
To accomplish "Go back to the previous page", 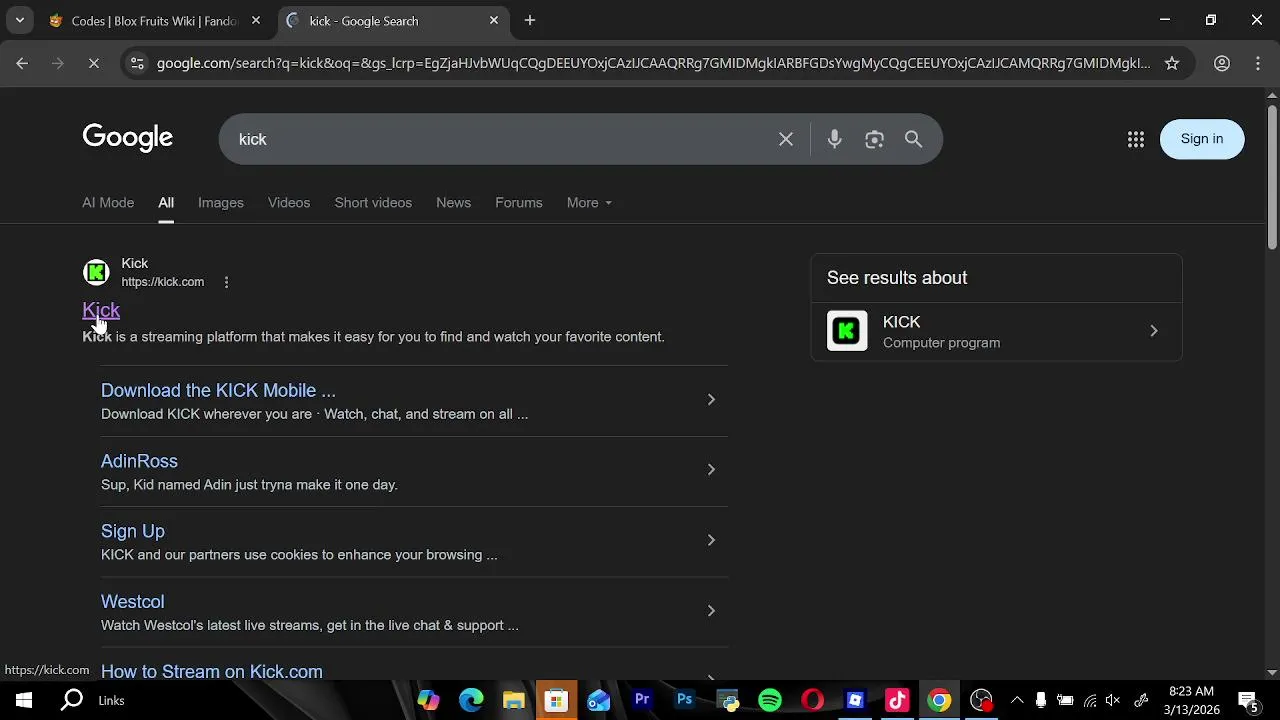I will tap(22, 63).
